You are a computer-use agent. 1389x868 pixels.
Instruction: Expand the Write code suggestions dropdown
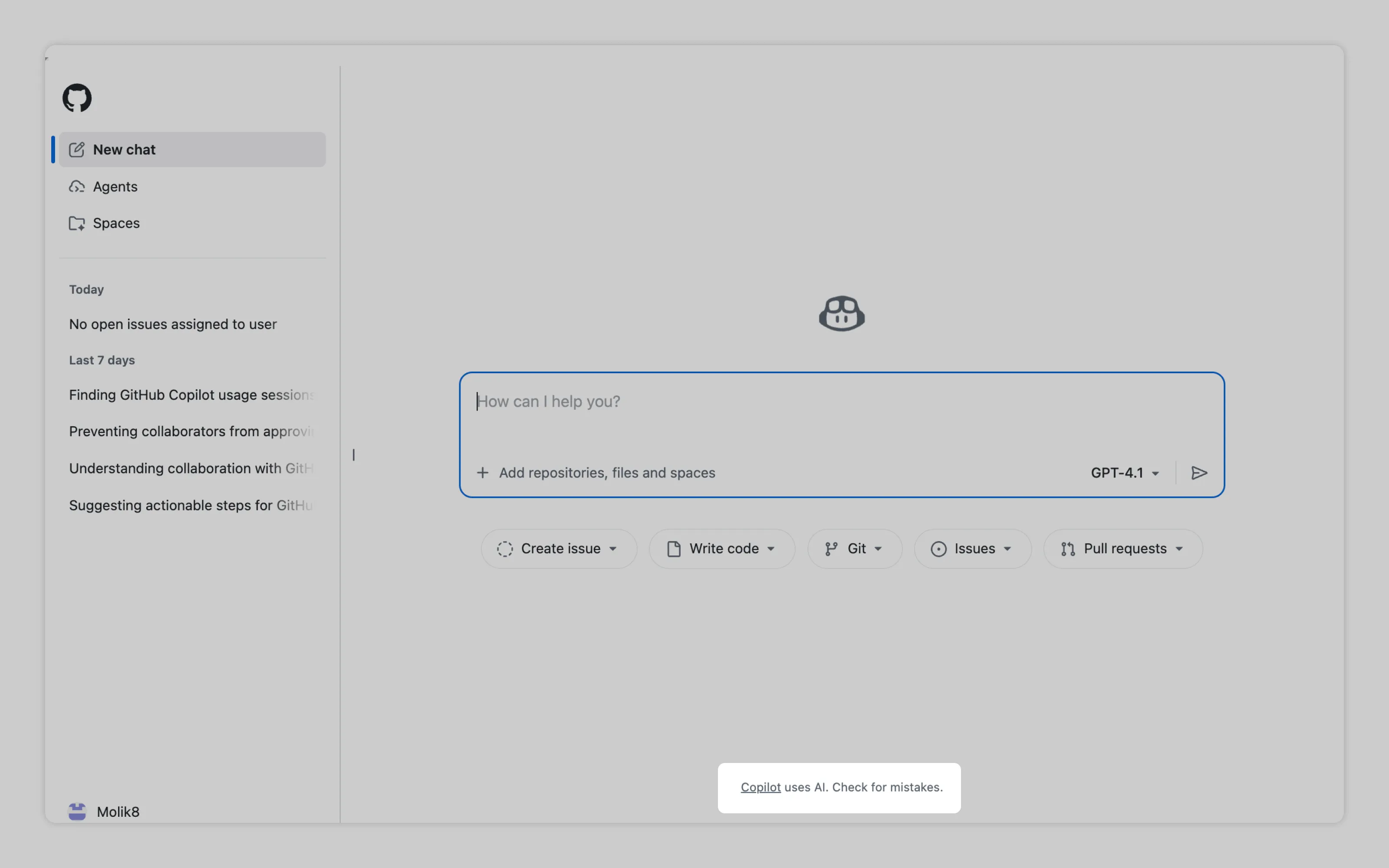721,549
